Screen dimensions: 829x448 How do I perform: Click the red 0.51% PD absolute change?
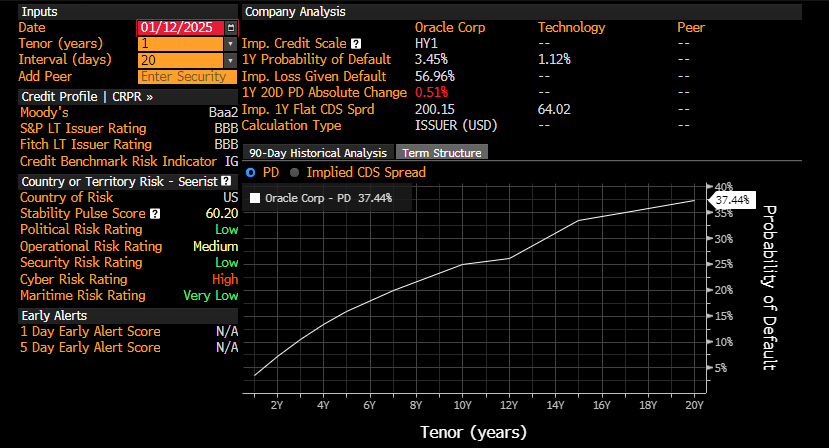[x=431, y=93]
